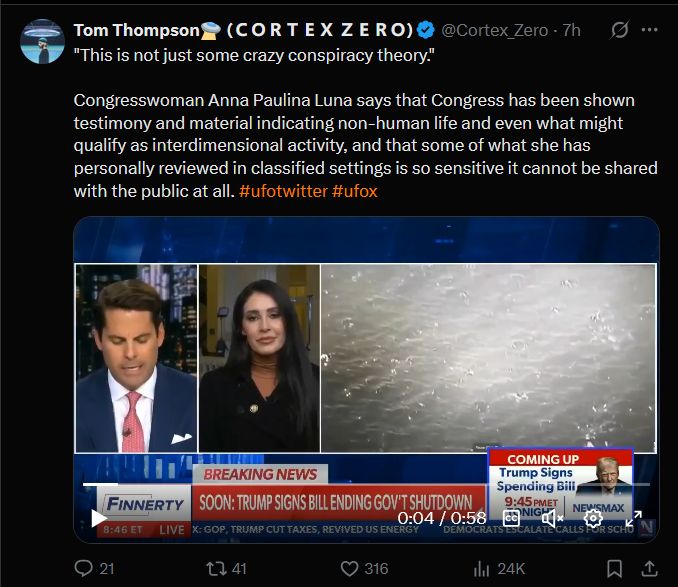Open the author's profile avatar
Viewport: 678px width, 587px height.
42,41
